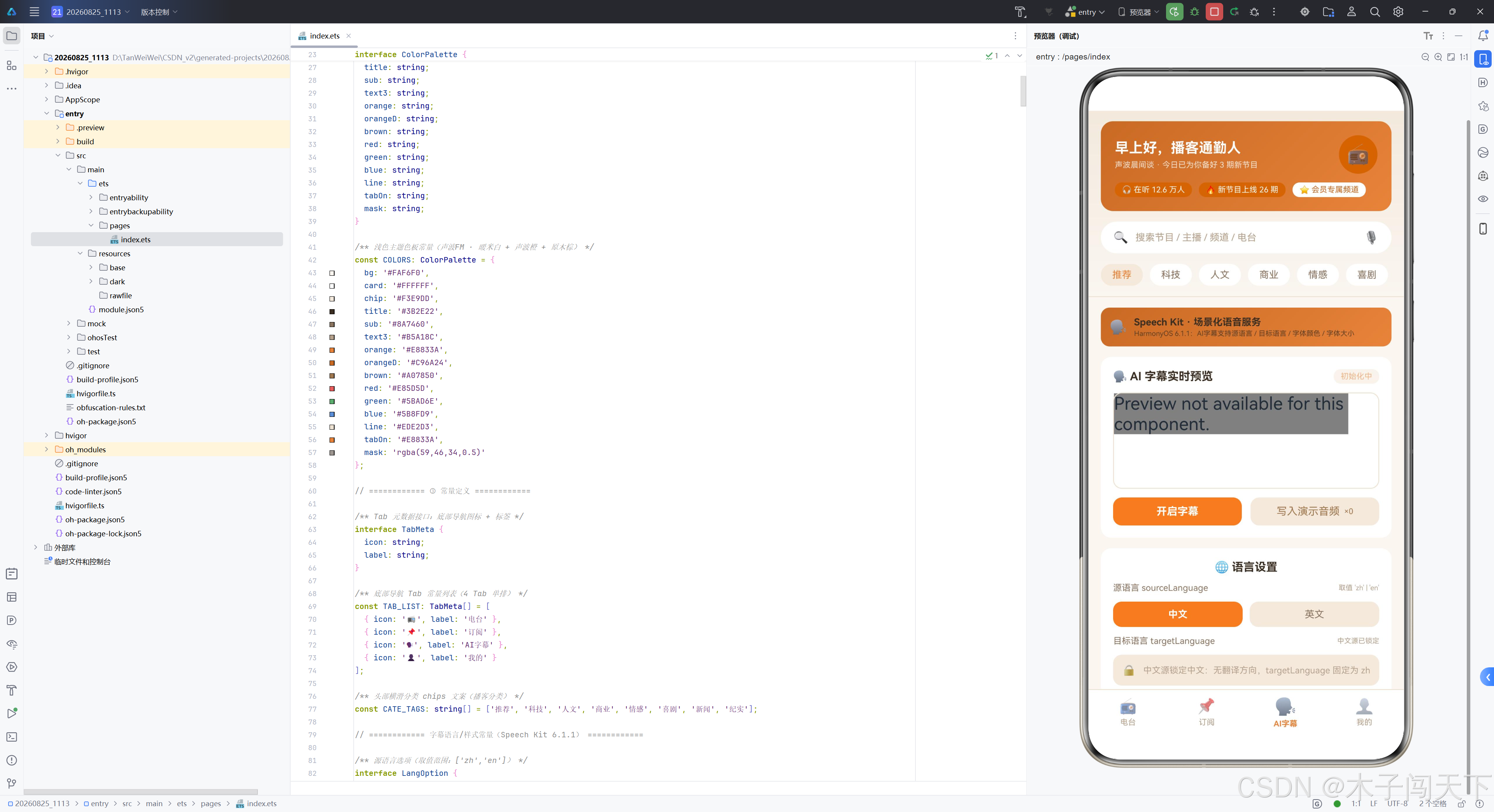Open the account profile icon
The image size is (1494, 812).
click(1351, 12)
